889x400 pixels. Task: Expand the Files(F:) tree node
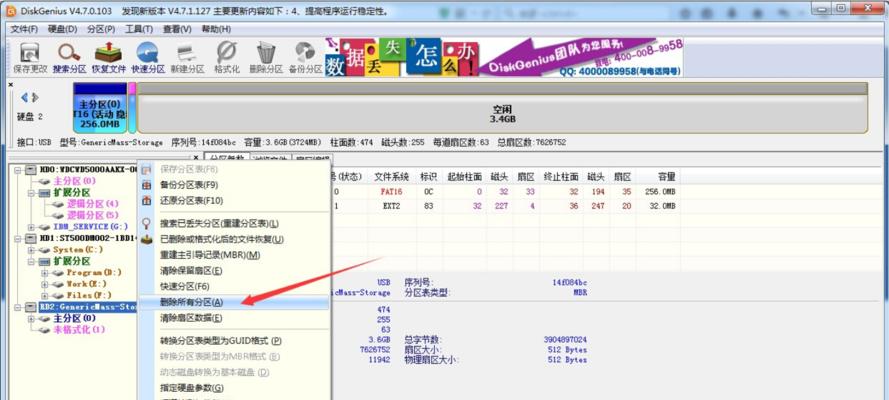pos(45,295)
